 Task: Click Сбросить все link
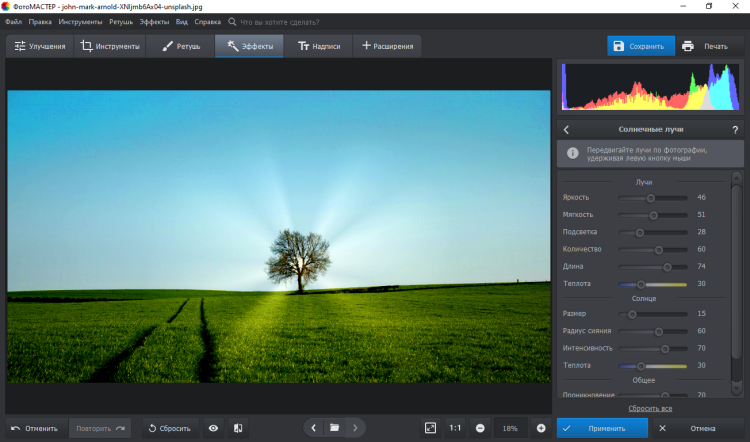[x=650, y=409]
